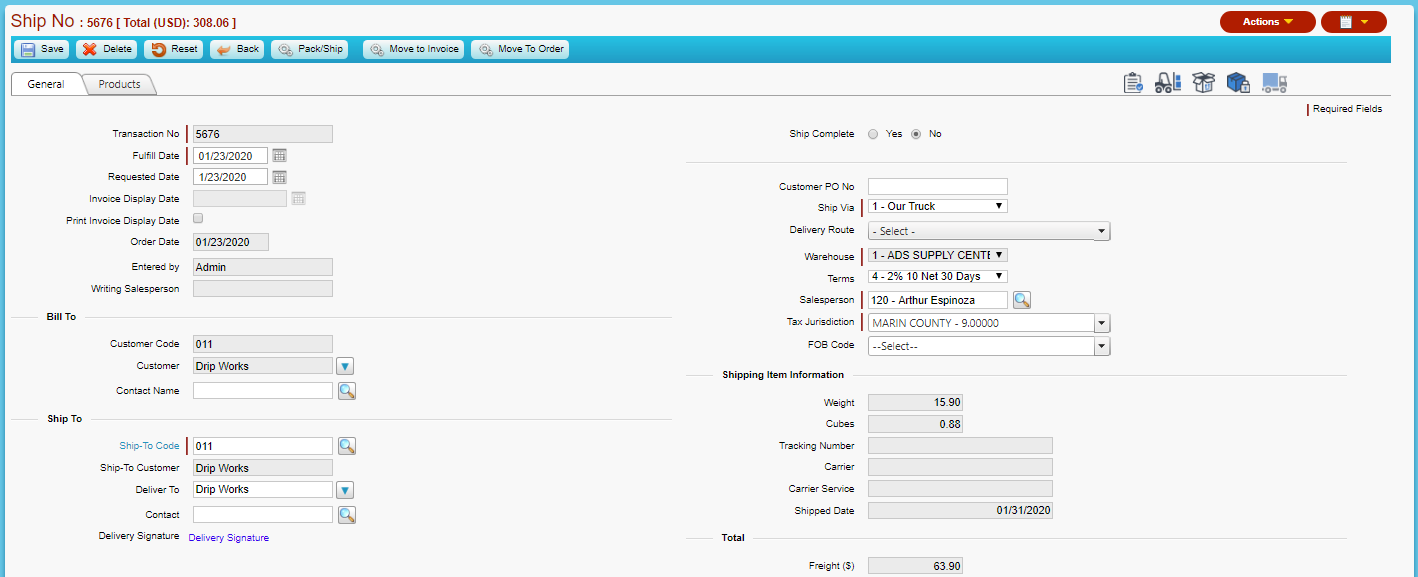Click the Ship-To Code input field
1418x577 pixels.
pyautogui.click(x=263, y=446)
